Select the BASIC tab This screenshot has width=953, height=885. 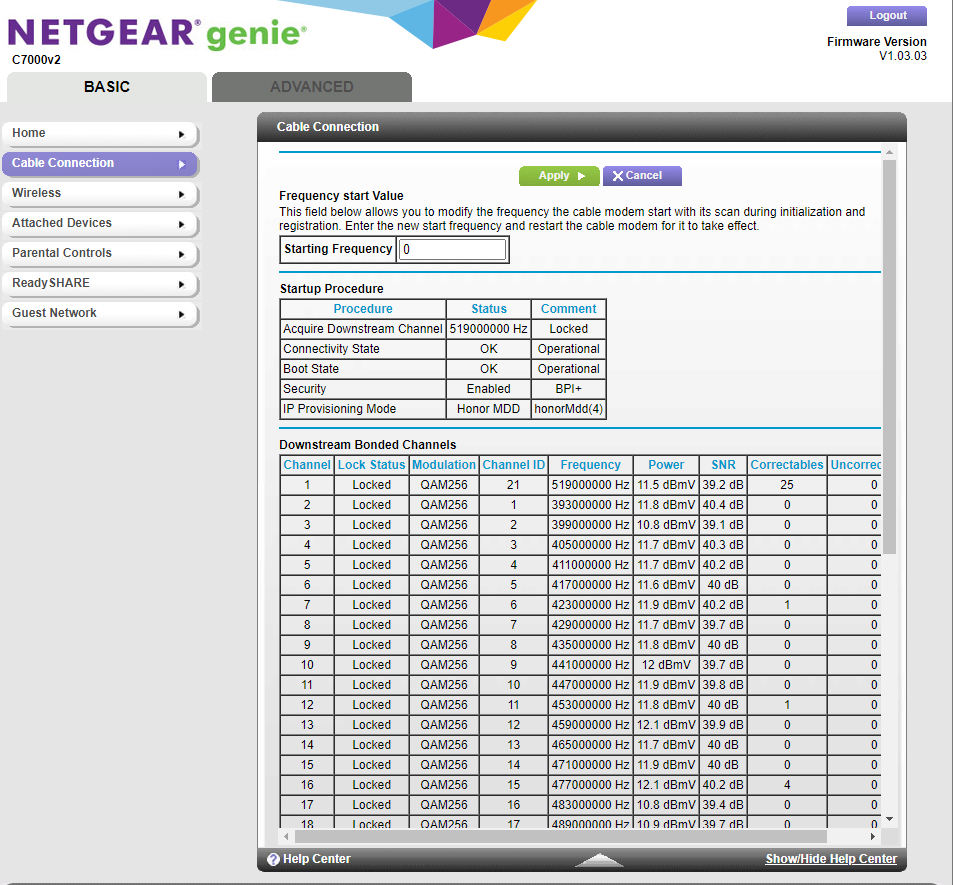(x=105, y=87)
